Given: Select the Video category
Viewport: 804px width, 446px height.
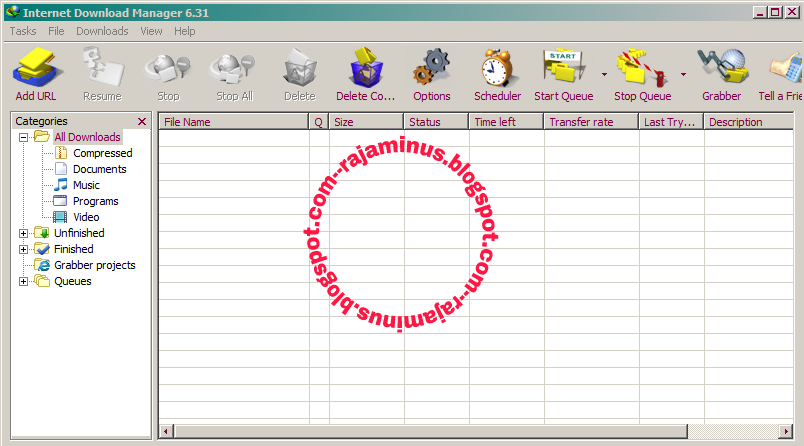Looking at the screenshot, I should [86, 217].
